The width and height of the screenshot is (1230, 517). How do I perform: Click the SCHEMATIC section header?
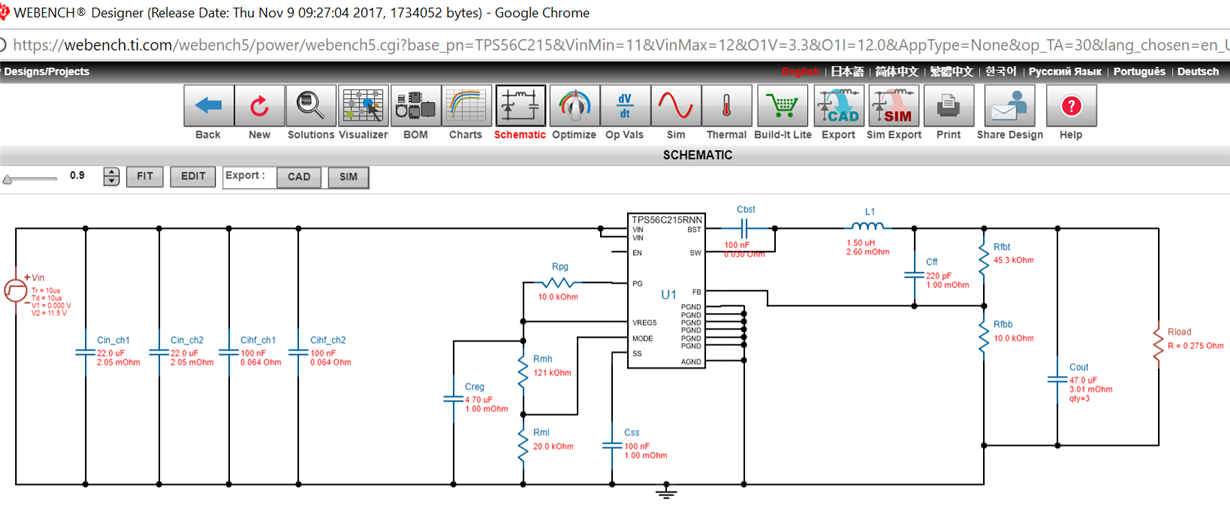point(697,155)
